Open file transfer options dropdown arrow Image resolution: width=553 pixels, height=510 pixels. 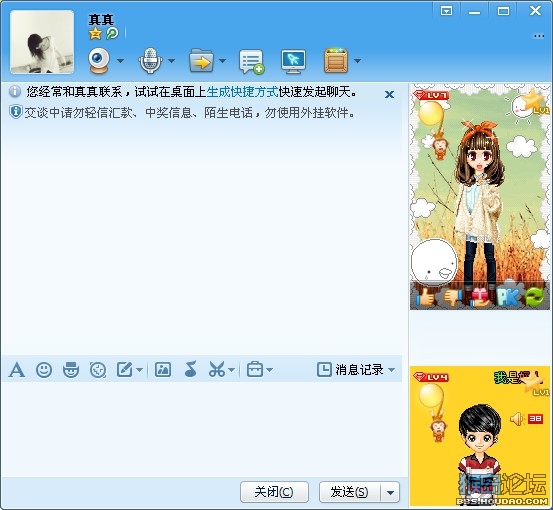coord(222,61)
